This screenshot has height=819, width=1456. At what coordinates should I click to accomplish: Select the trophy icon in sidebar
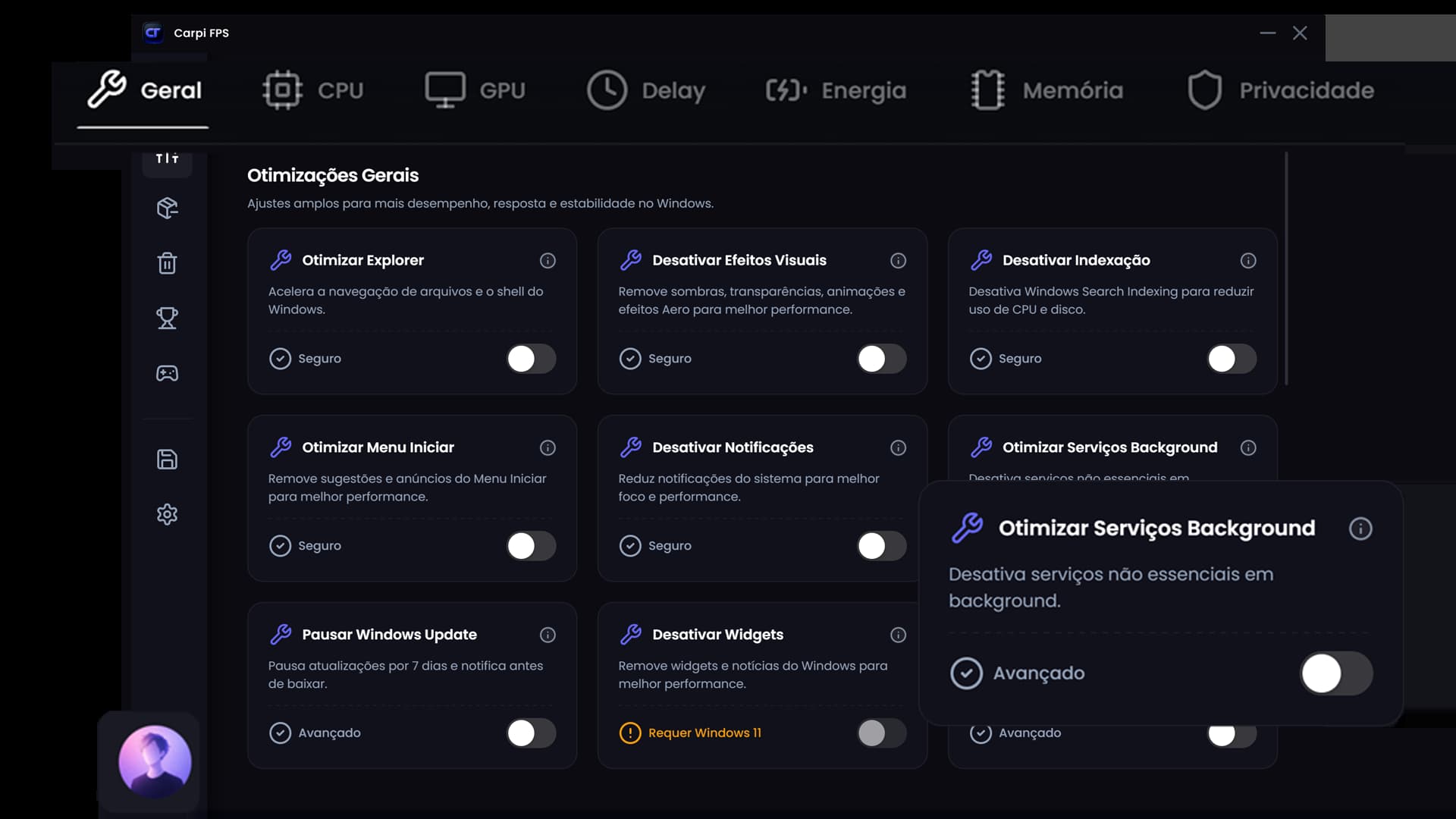pyautogui.click(x=167, y=318)
